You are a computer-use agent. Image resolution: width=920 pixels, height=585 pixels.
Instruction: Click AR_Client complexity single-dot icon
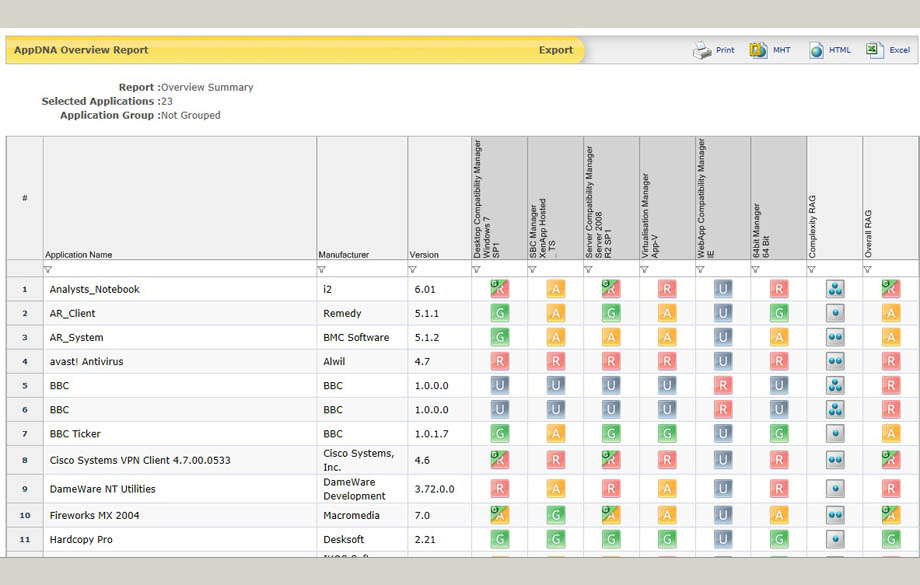tap(835, 313)
